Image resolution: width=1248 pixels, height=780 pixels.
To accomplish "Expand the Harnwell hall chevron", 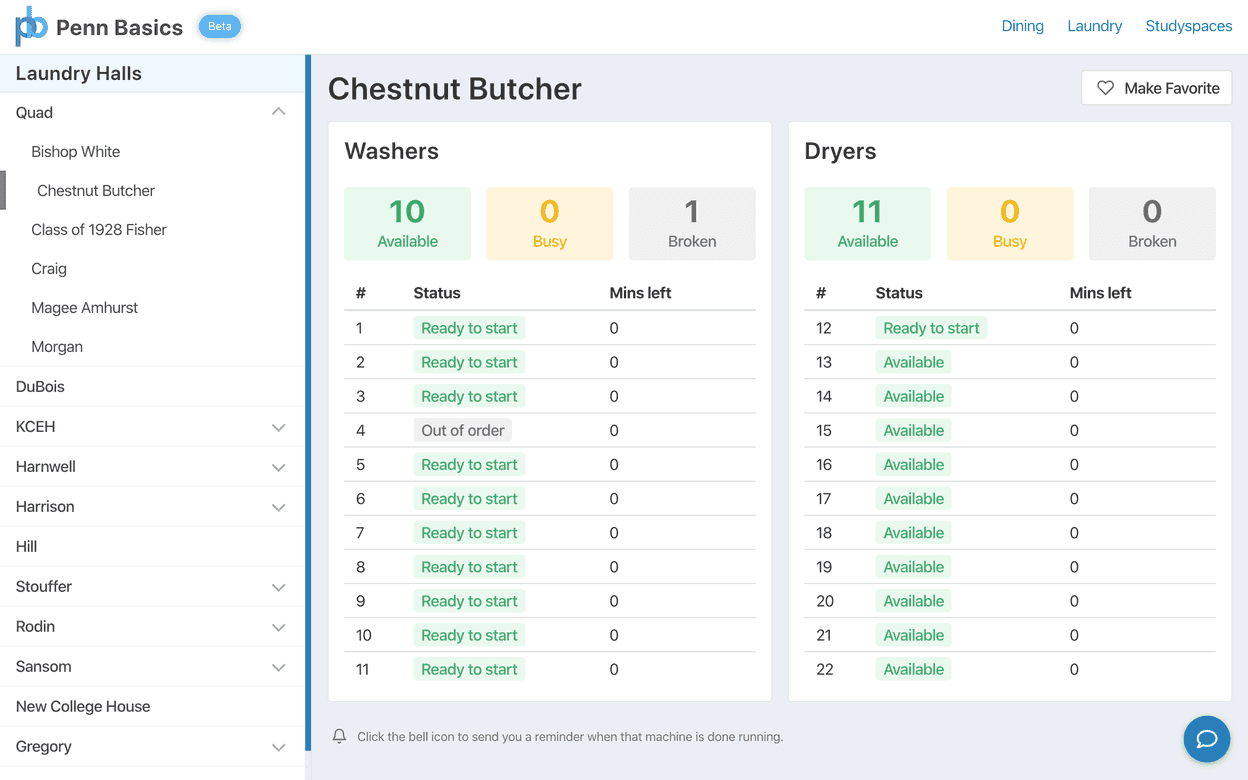I will [278, 467].
